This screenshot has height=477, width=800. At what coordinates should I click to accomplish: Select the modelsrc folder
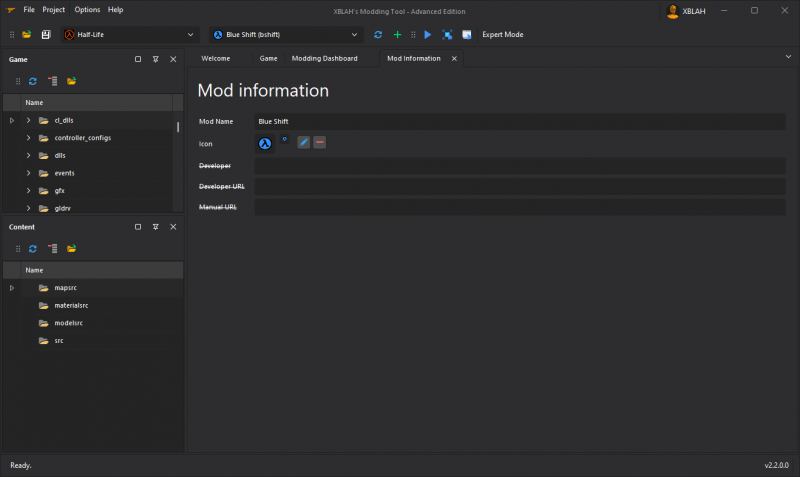[68, 323]
